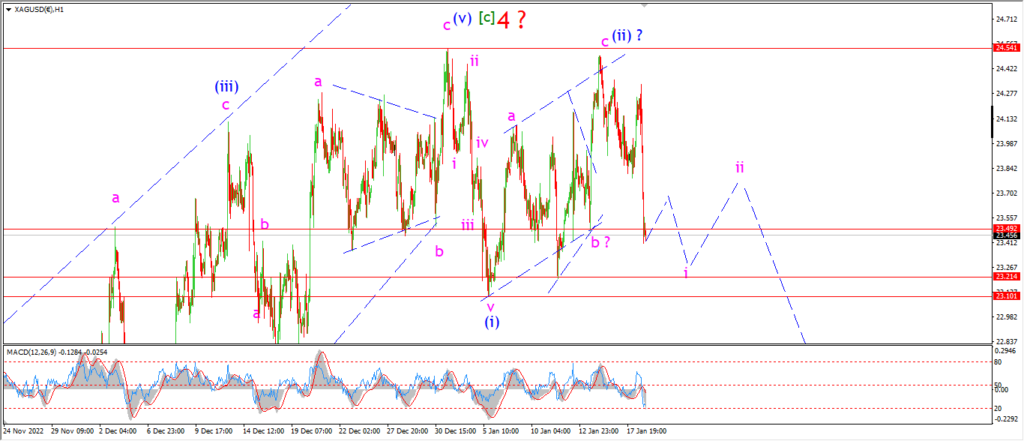
Task: Select the '5 Jan 10:00' time axis label
Action: [500, 432]
